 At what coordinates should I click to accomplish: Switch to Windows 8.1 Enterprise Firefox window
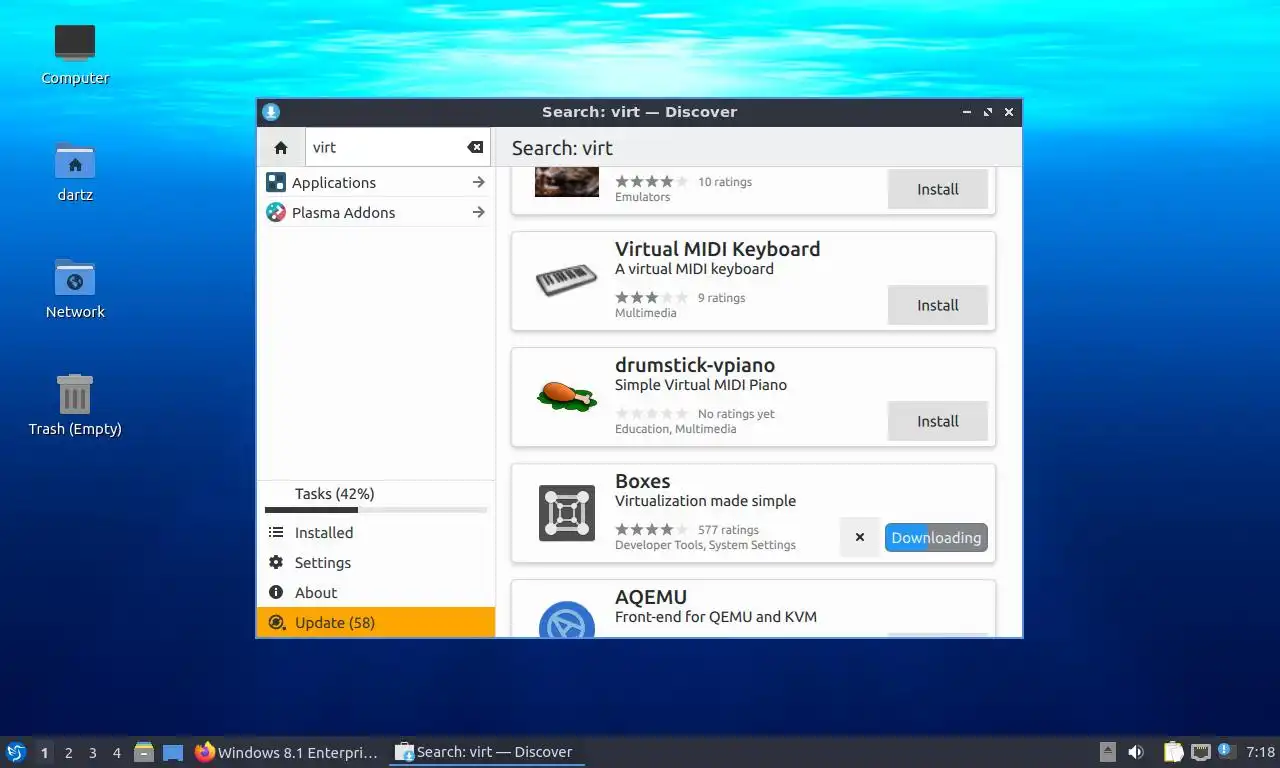288,752
